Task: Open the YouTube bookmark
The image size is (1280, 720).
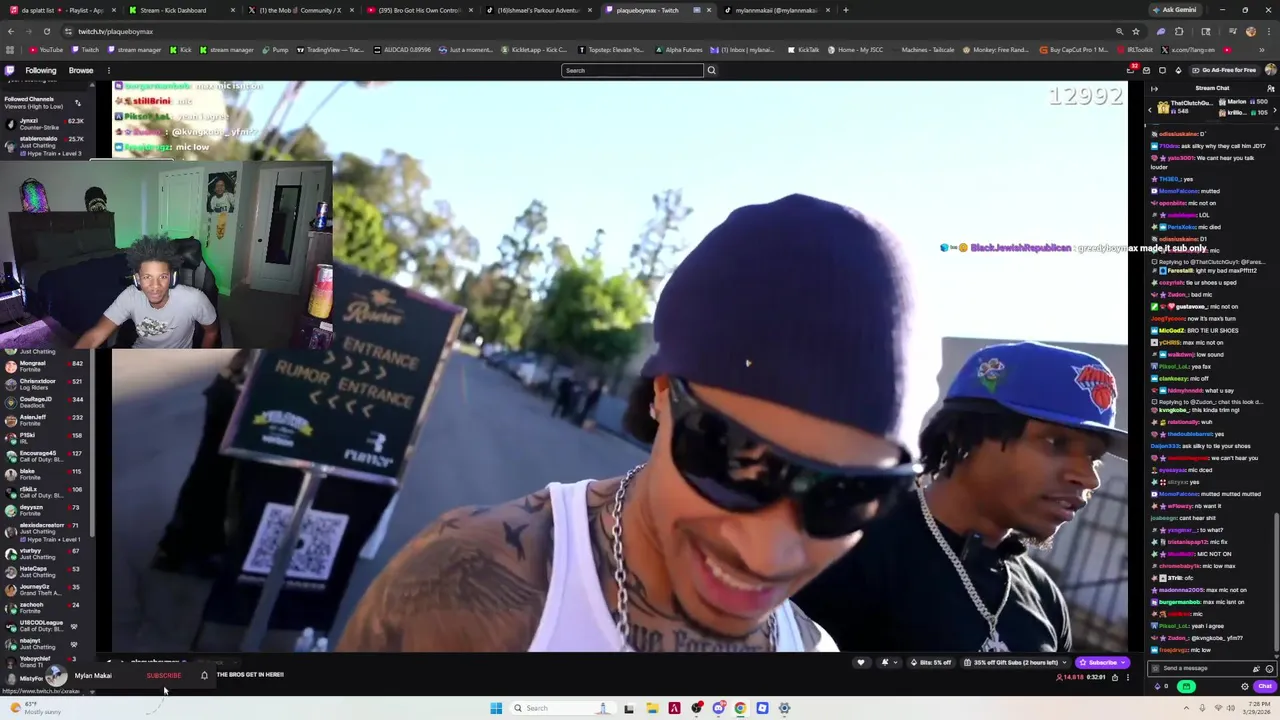Action: coord(46,50)
